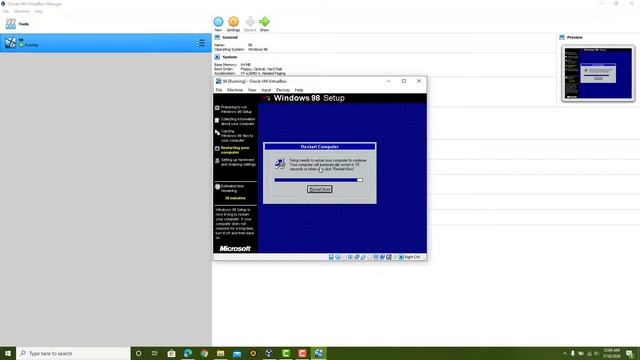
Task: Show hidden system tray icons
Action: 565,353
